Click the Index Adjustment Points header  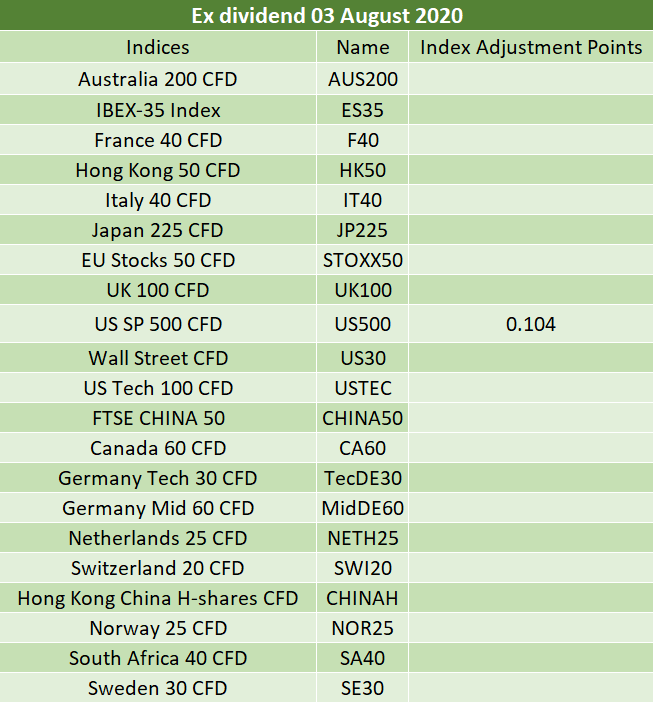coord(531,47)
